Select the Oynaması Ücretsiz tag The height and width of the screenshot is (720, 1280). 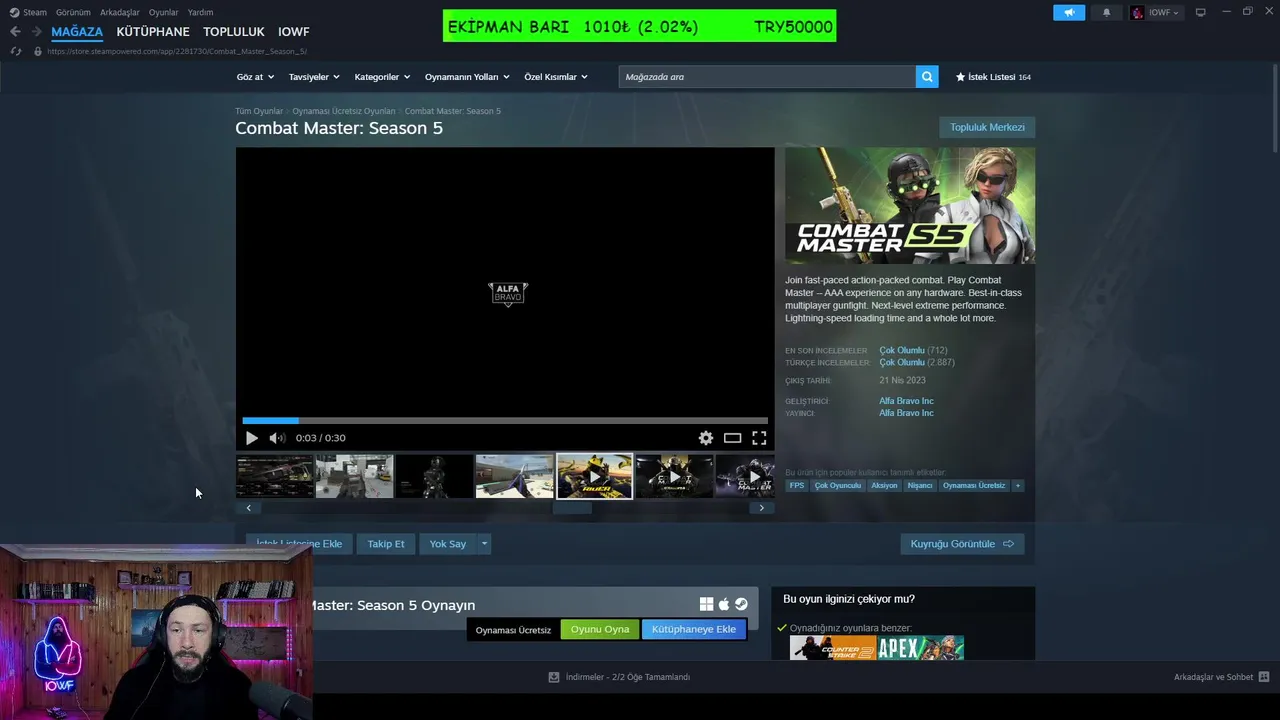coord(974,485)
